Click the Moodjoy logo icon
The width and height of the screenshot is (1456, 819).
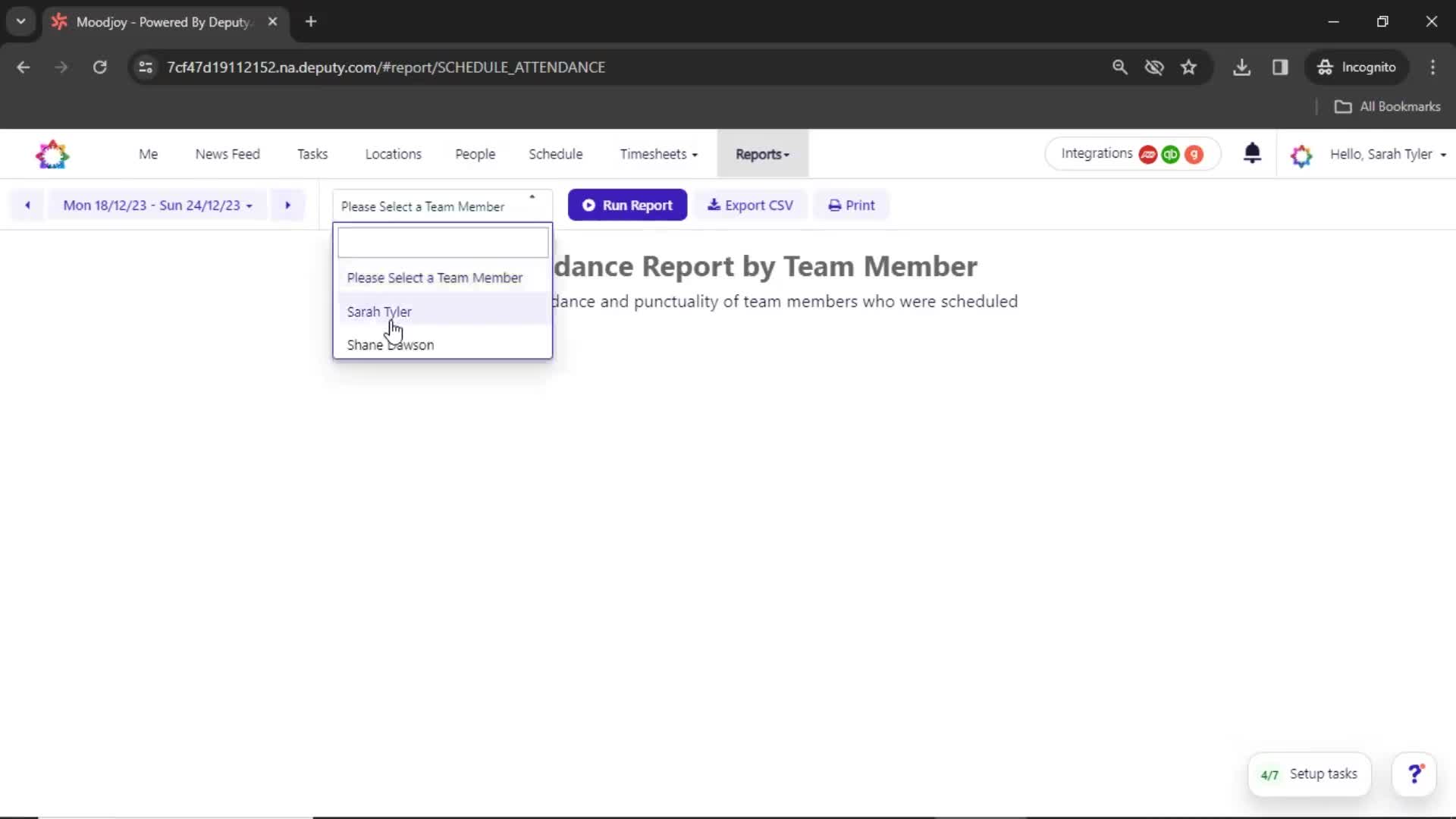(52, 154)
